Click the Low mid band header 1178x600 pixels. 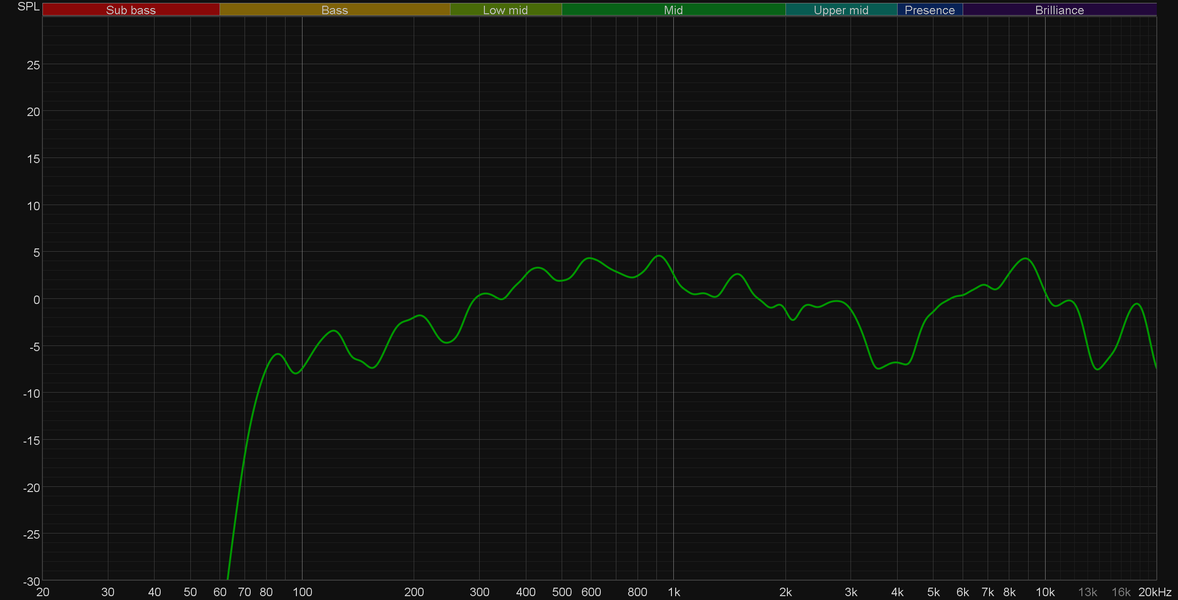(x=506, y=10)
